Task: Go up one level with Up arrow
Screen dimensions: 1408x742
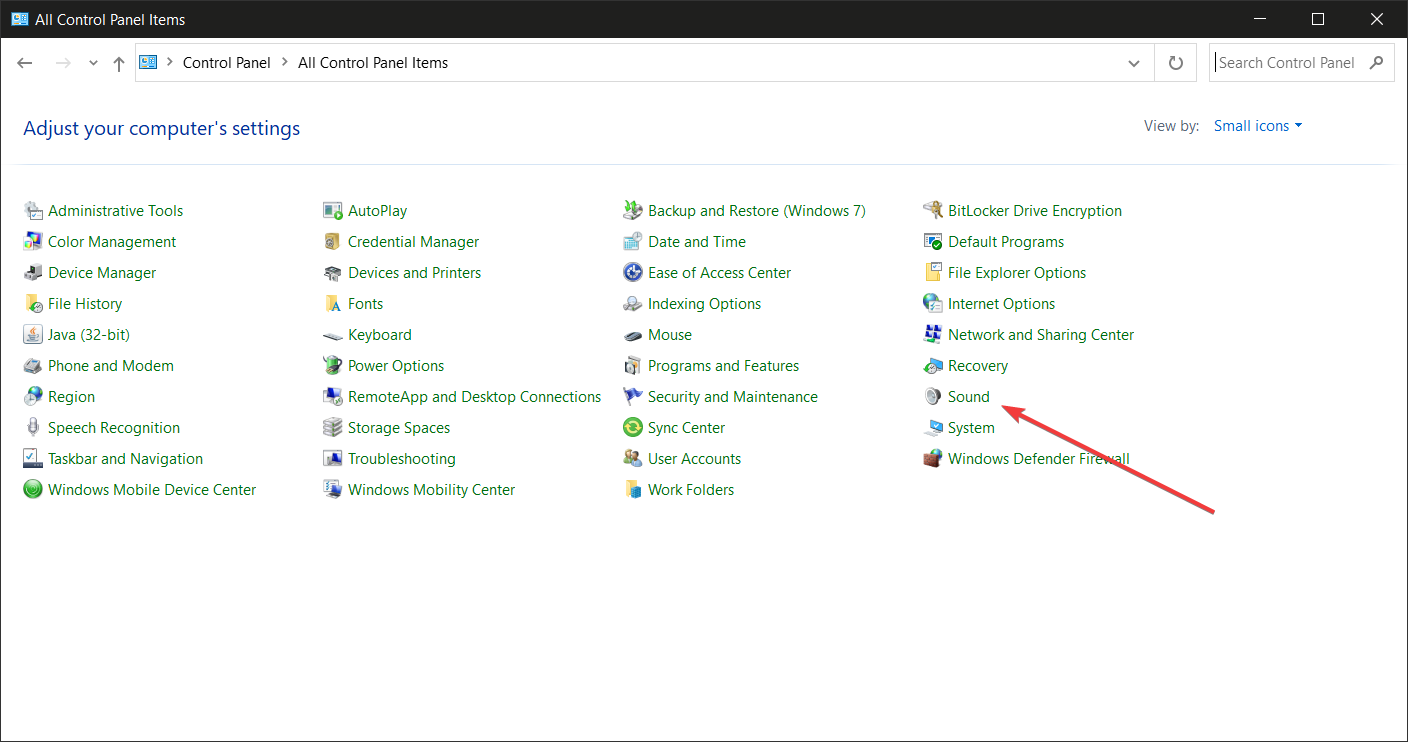Action: point(119,63)
